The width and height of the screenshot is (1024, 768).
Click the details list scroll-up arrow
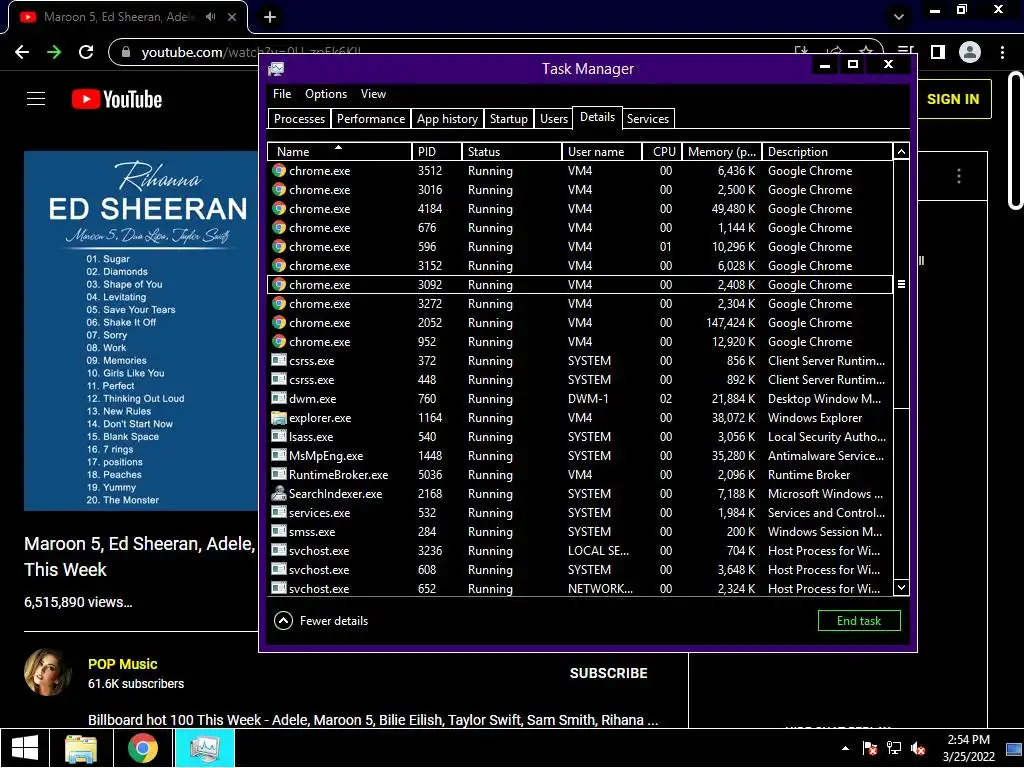pos(901,152)
